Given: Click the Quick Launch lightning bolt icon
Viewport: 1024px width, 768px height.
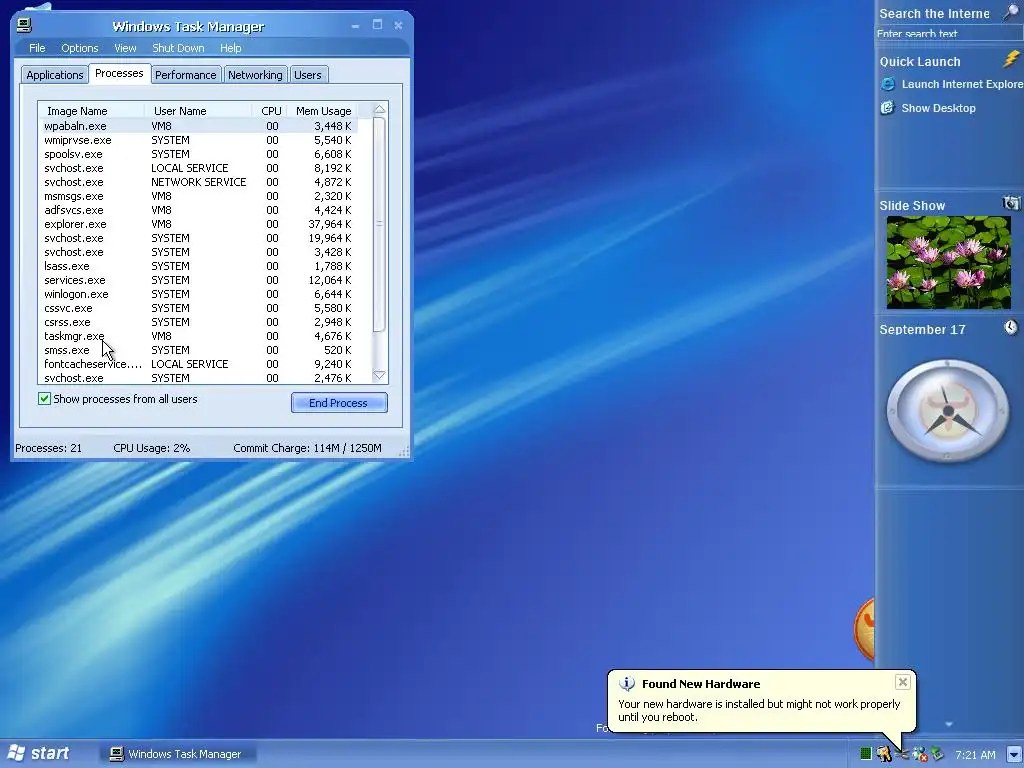Looking at the screenshot, I should [x=1011, y=59].
